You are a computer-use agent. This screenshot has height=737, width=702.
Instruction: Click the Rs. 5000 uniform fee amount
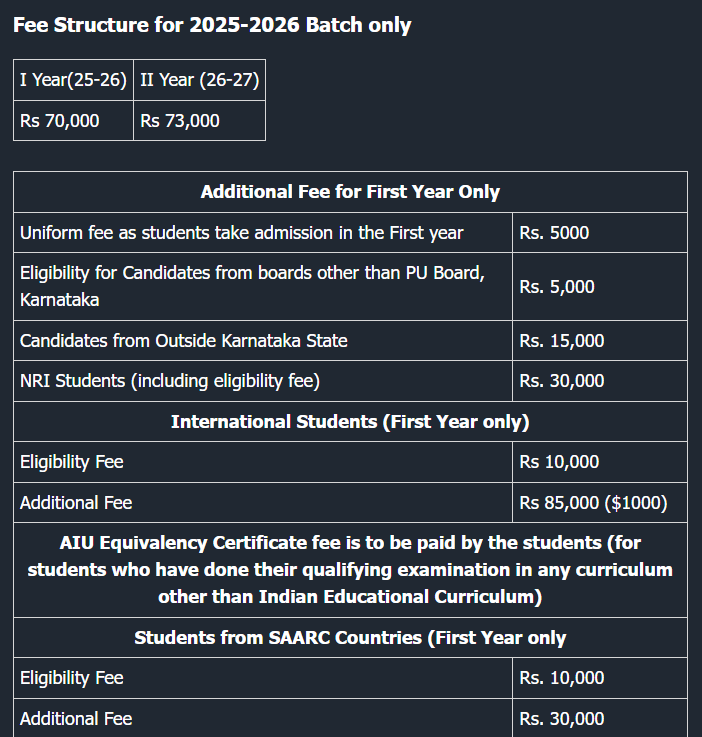click(x=554, y=233)
